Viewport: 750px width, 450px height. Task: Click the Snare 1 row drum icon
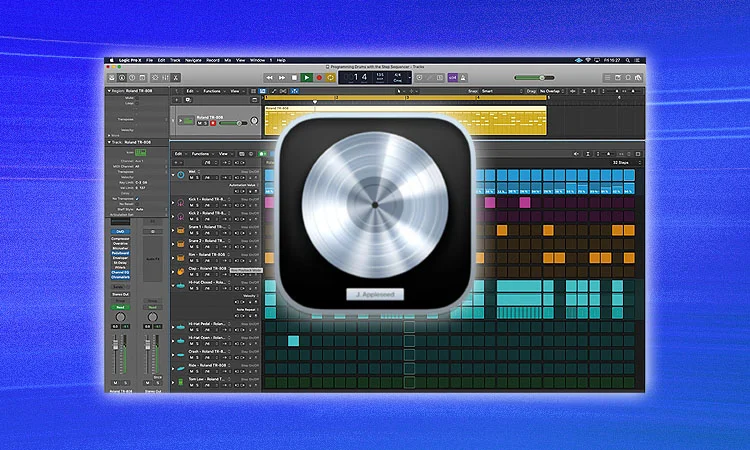180,228
